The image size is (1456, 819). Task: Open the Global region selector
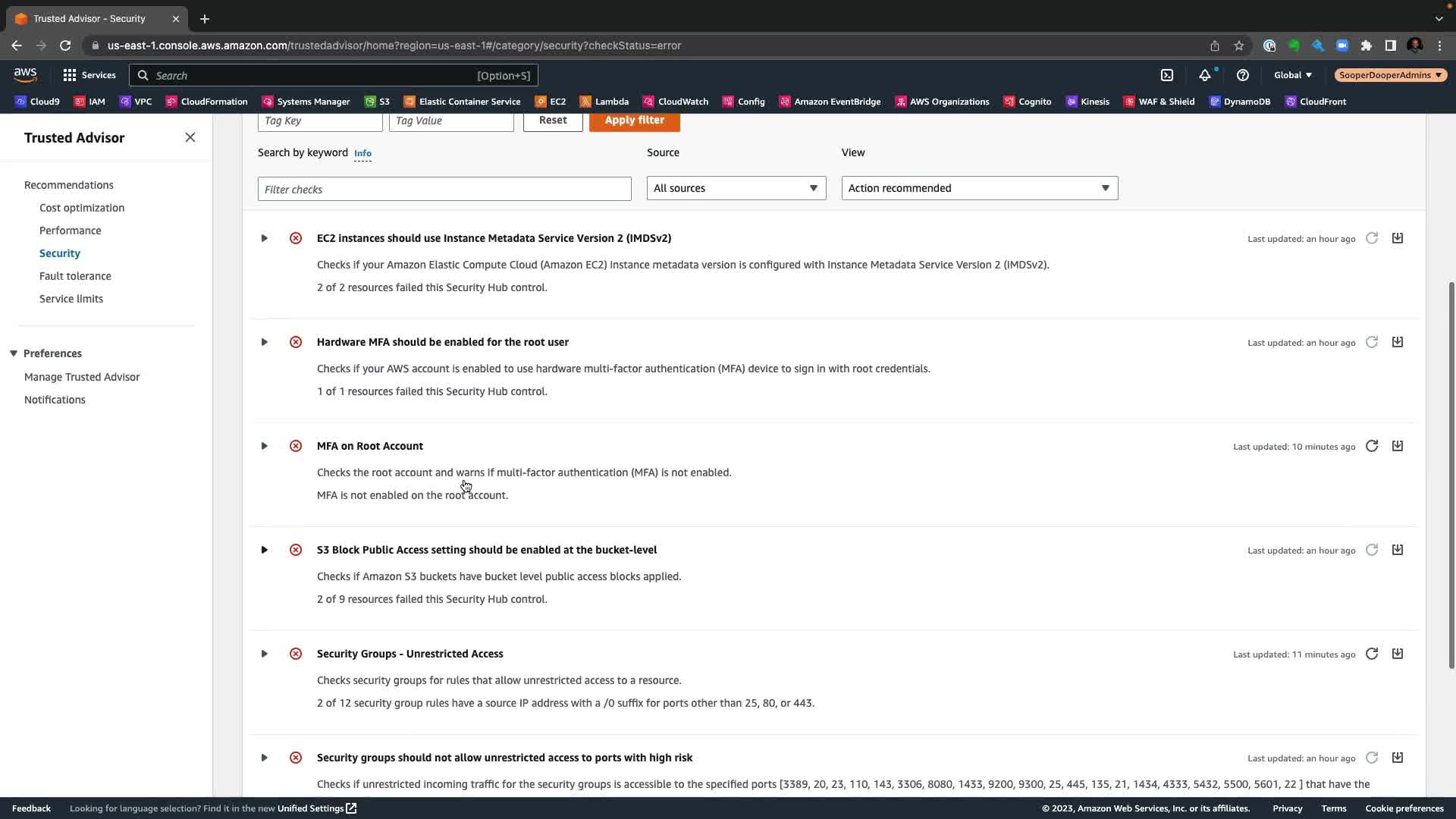[1292, 75]
